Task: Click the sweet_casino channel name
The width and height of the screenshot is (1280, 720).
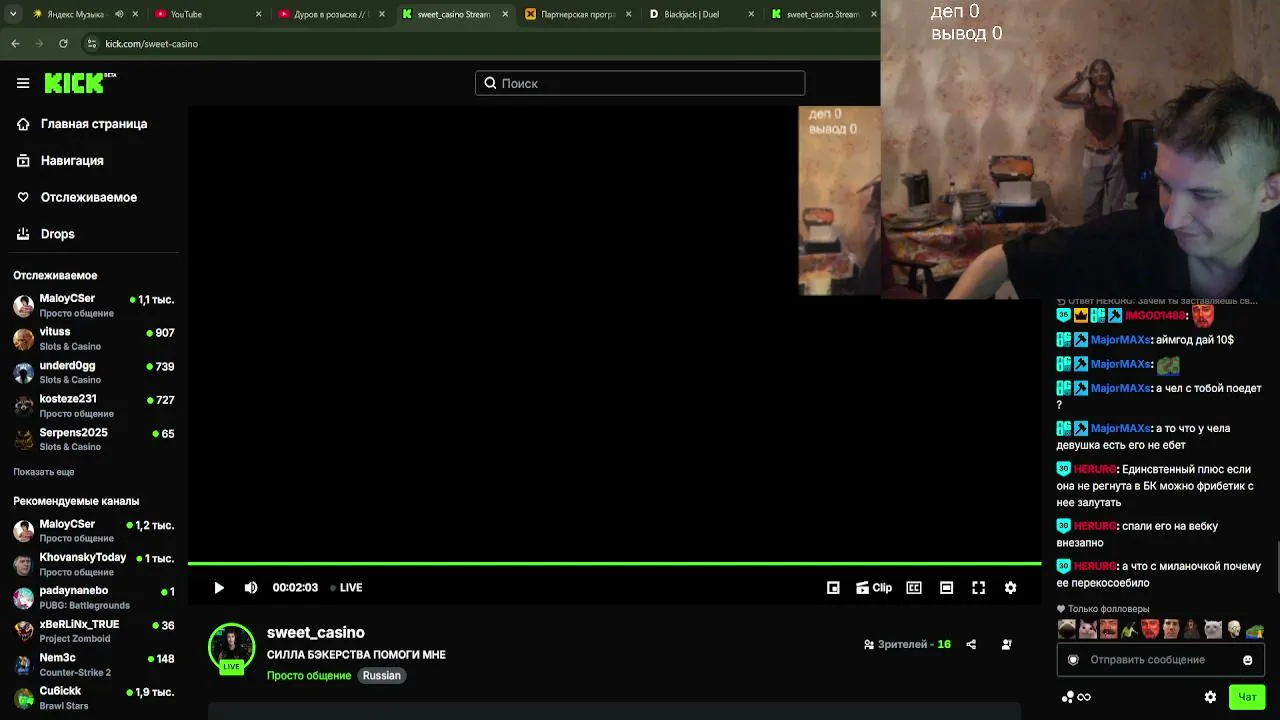Action: point(316,632)
